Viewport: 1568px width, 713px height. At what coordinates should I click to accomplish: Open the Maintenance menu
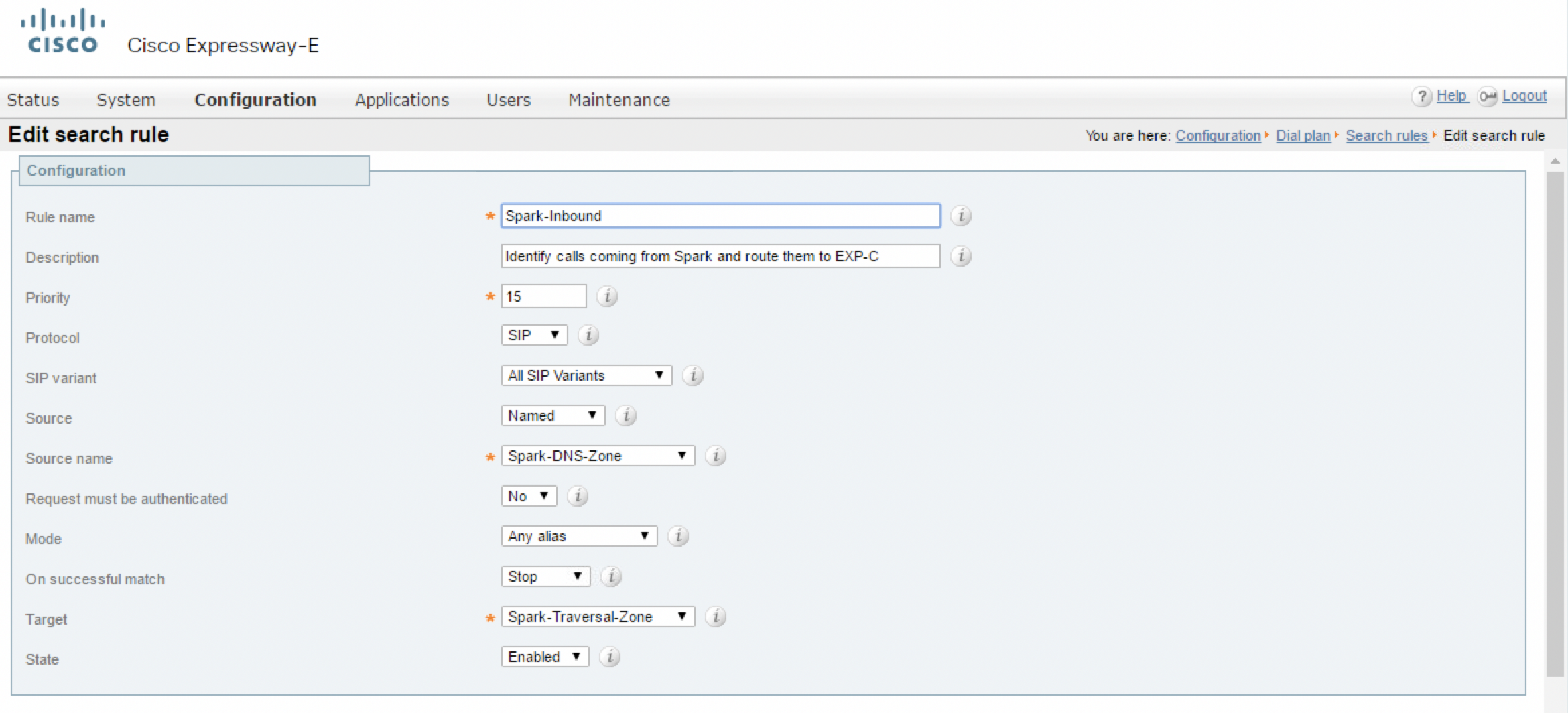pyautogui.click(x=618, y=100)
